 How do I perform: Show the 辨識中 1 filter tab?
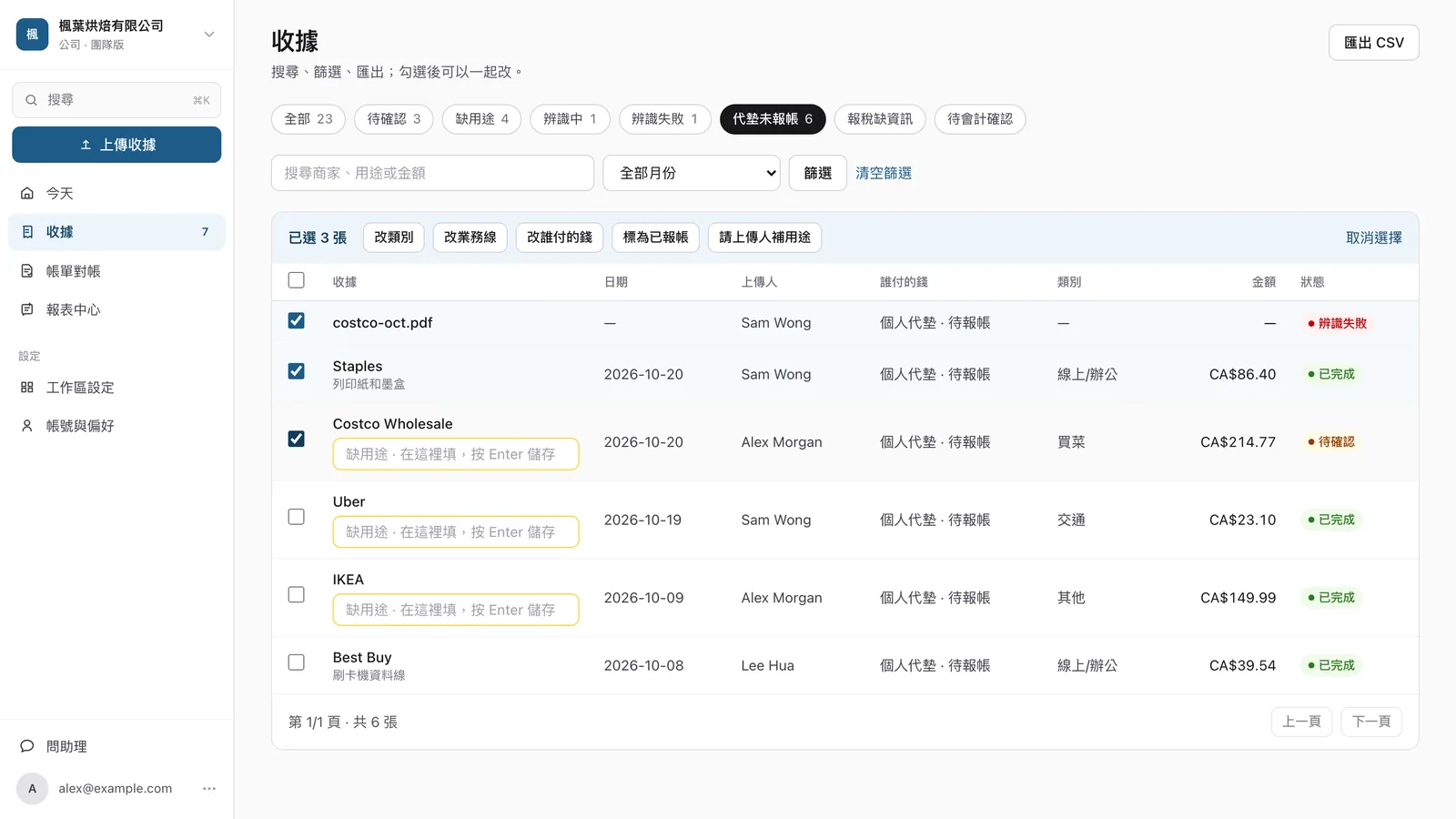point(570,119)
